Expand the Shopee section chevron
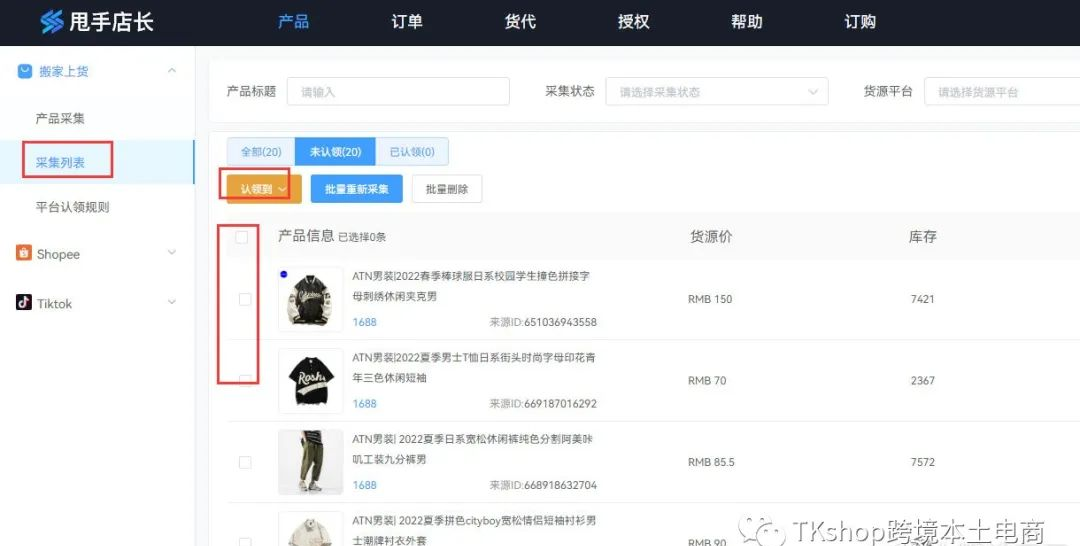This screenshot has width=1080, height=546. coord(172,253)
